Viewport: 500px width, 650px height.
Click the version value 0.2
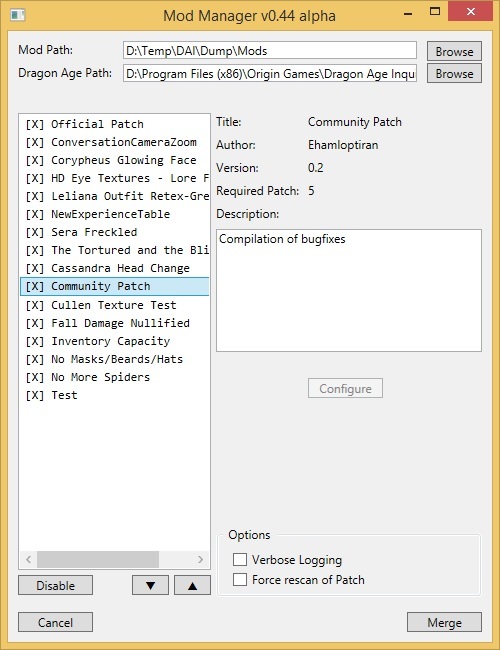316,168
